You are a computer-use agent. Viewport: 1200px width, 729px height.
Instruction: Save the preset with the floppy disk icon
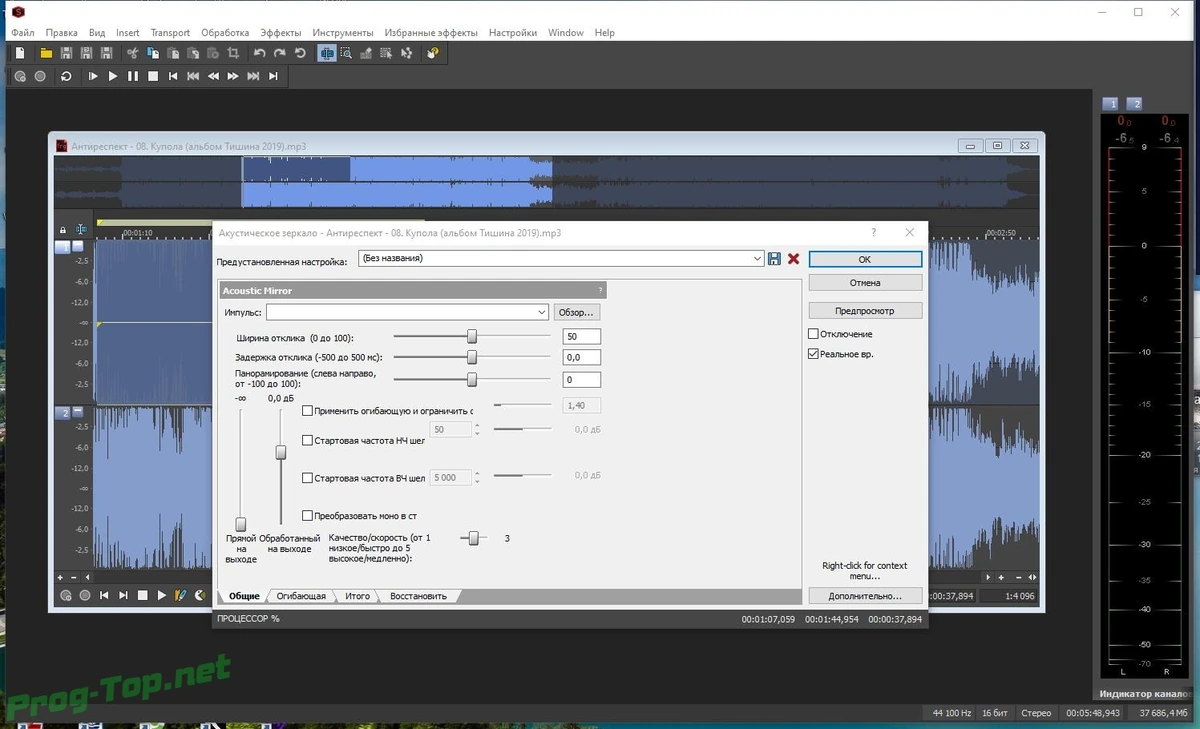pos(774,258)
